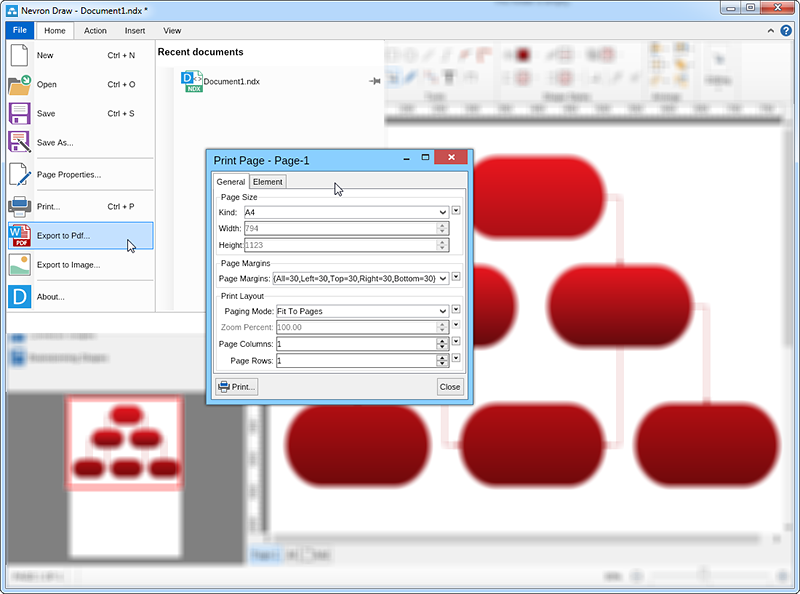Screen dimensions: 800x594
Task: Decrease Page Rows with the down spinner
Action: tap(443, 364)
